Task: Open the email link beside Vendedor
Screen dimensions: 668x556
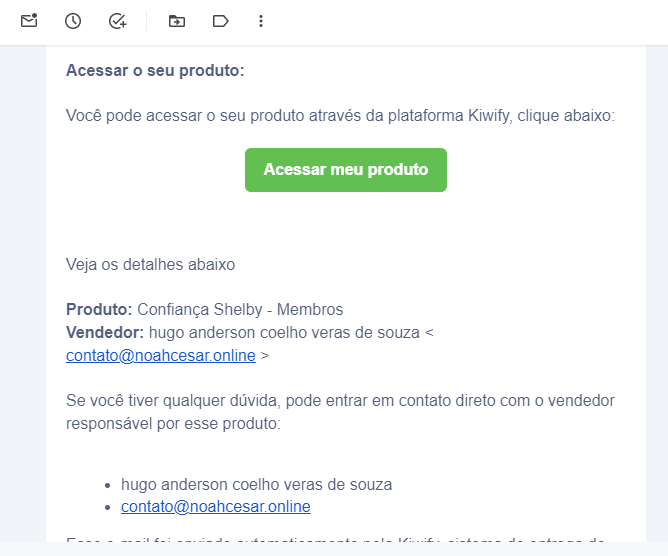Action: pyautogui.click(x=160, y=355)
